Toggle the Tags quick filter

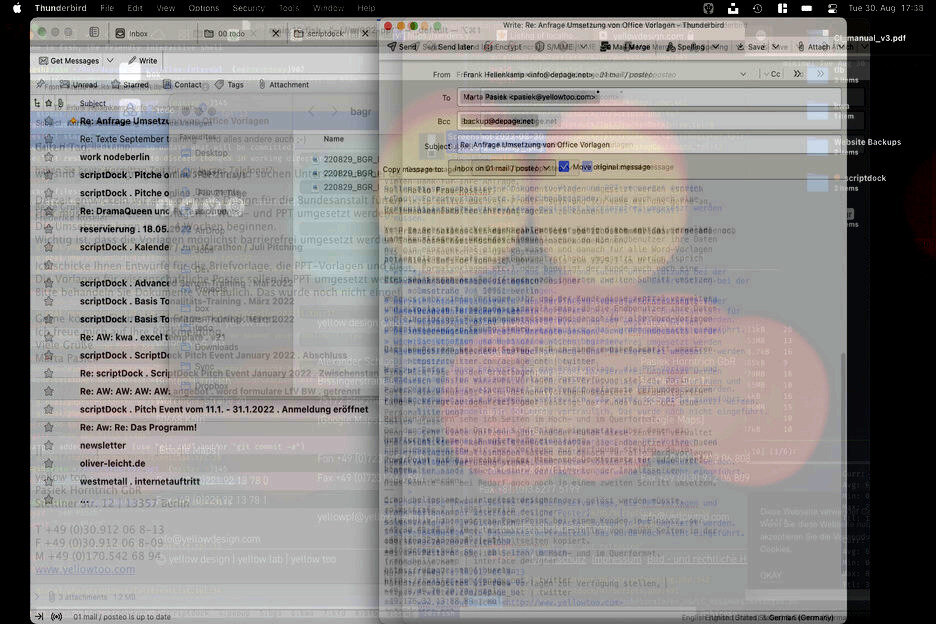click(x=229, y=85)
